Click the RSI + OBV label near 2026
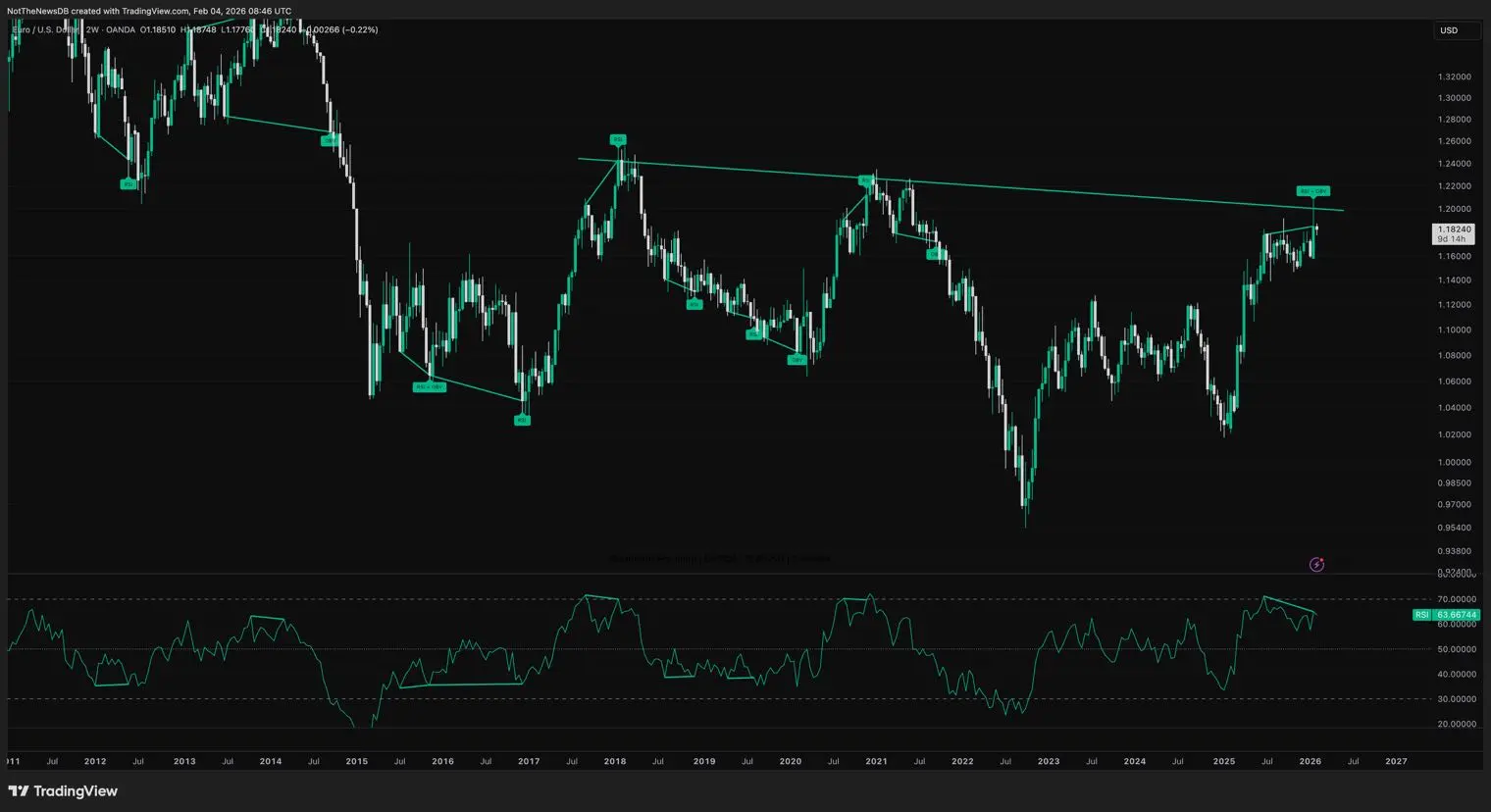This screenshot has width=1491, height=812. click(x=1312, y=191)
